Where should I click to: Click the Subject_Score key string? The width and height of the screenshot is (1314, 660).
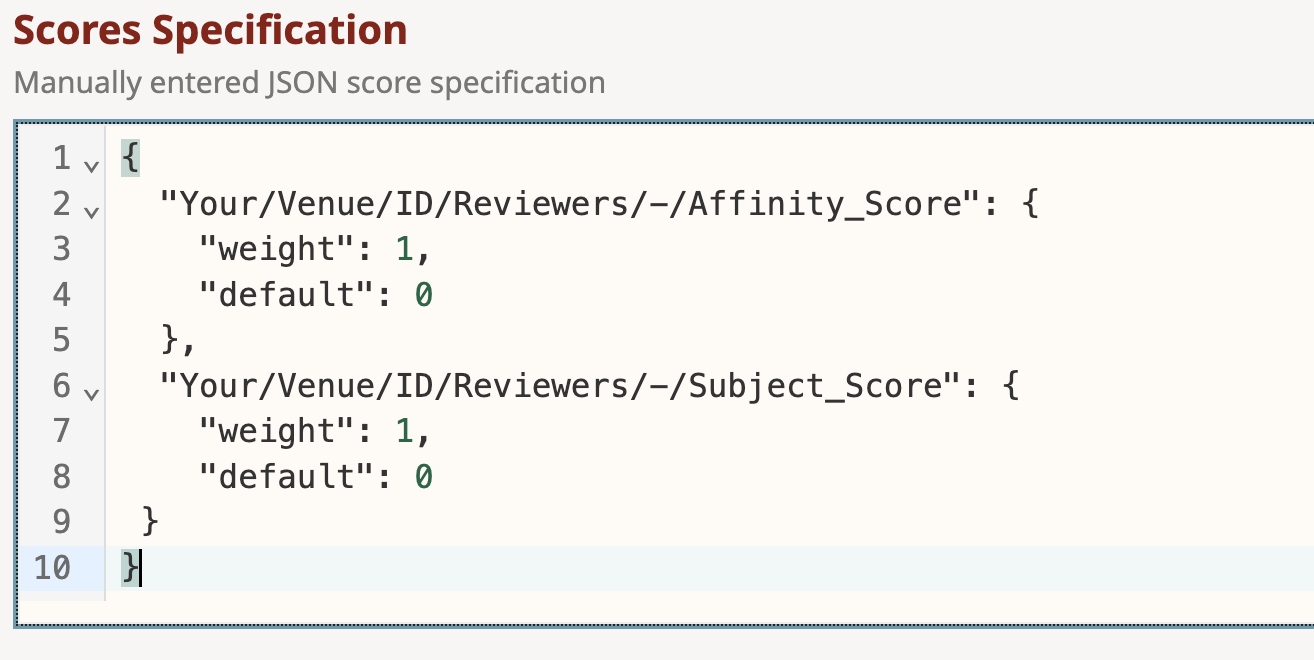560,386
